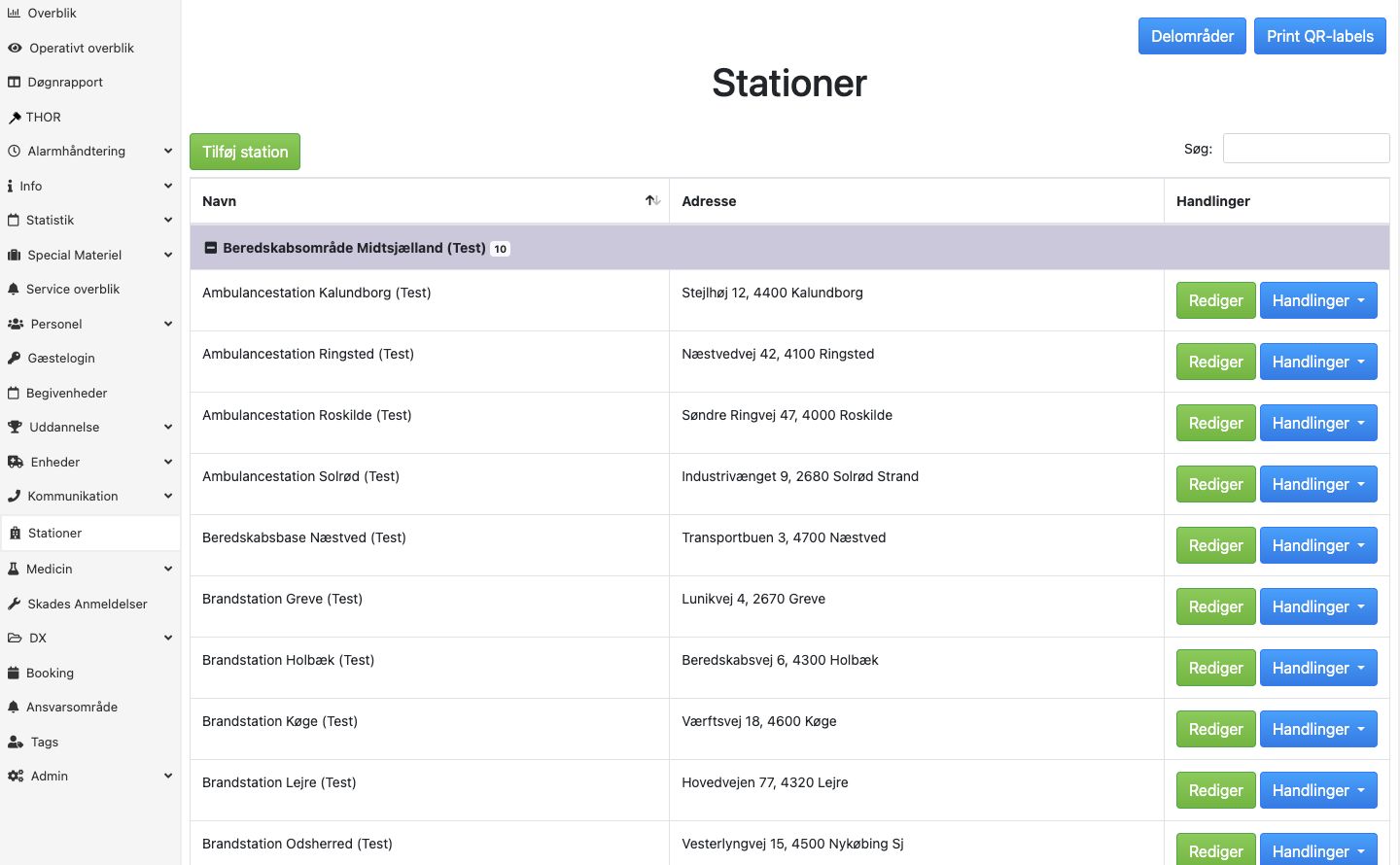
Task: Click the flask icon for Medicin
Action: 14,570
